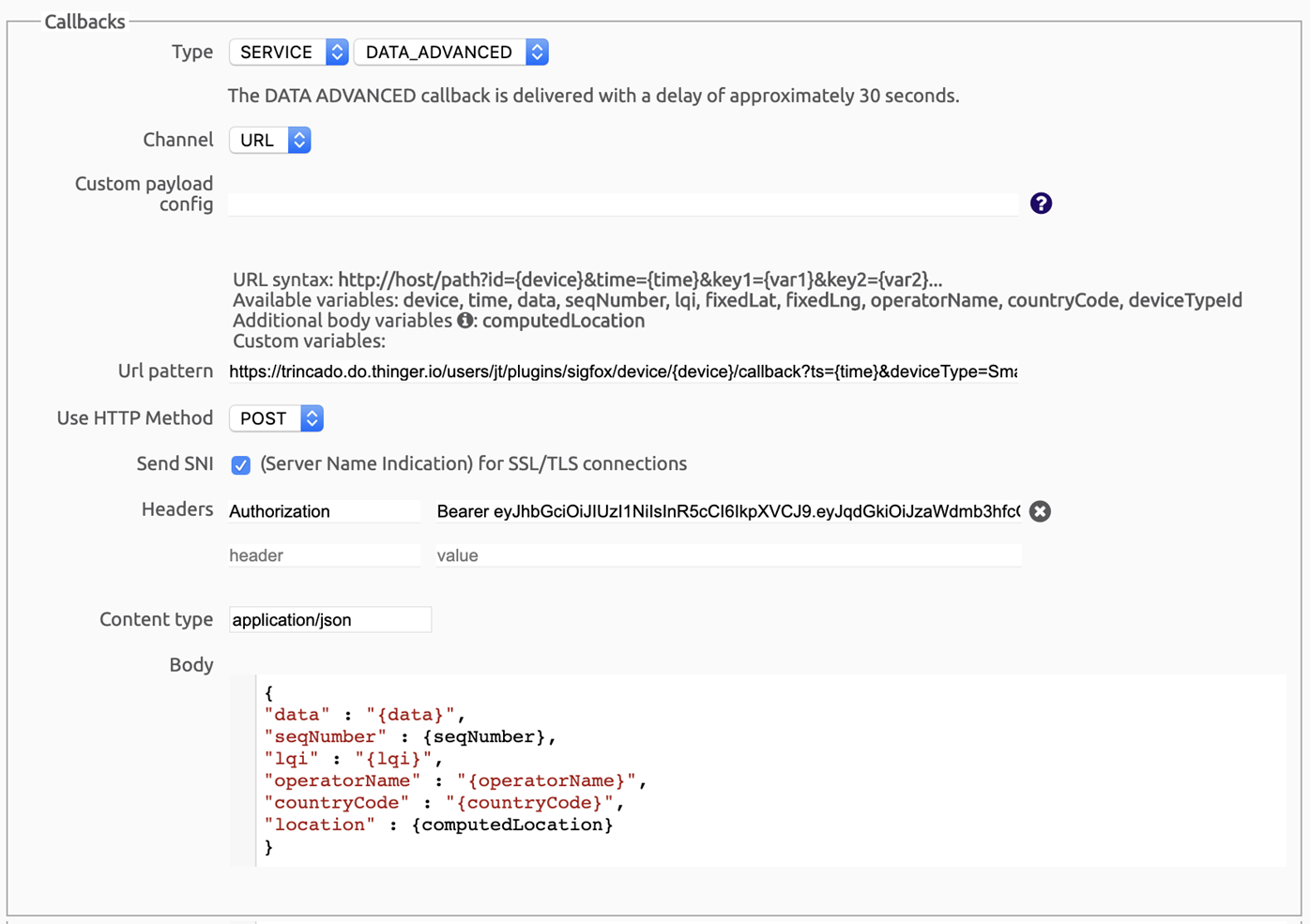
Task: Open the DATA_ADVANCED subtype dropdown
Action: point(451,53)
